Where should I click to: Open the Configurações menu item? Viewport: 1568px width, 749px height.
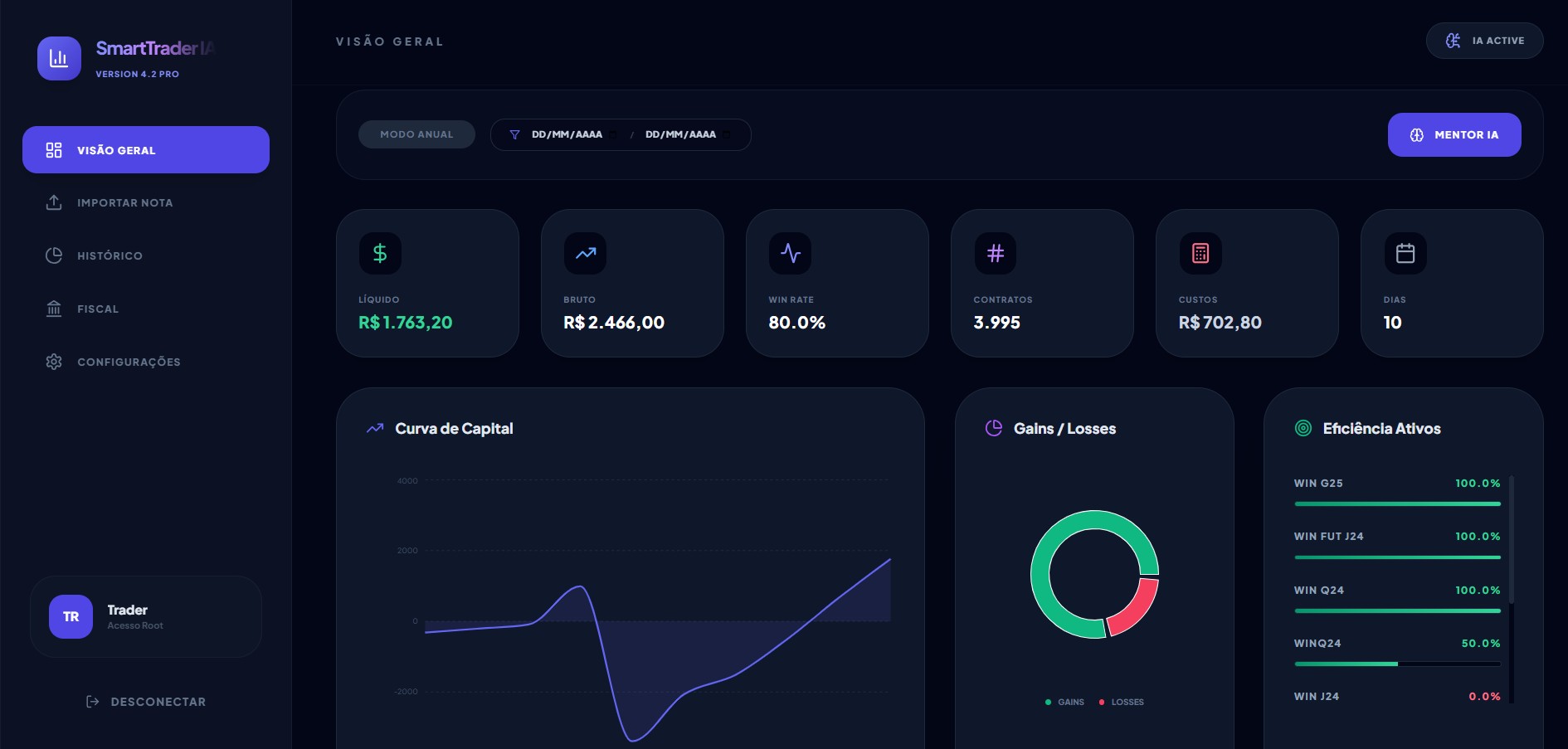pos(54,362)
